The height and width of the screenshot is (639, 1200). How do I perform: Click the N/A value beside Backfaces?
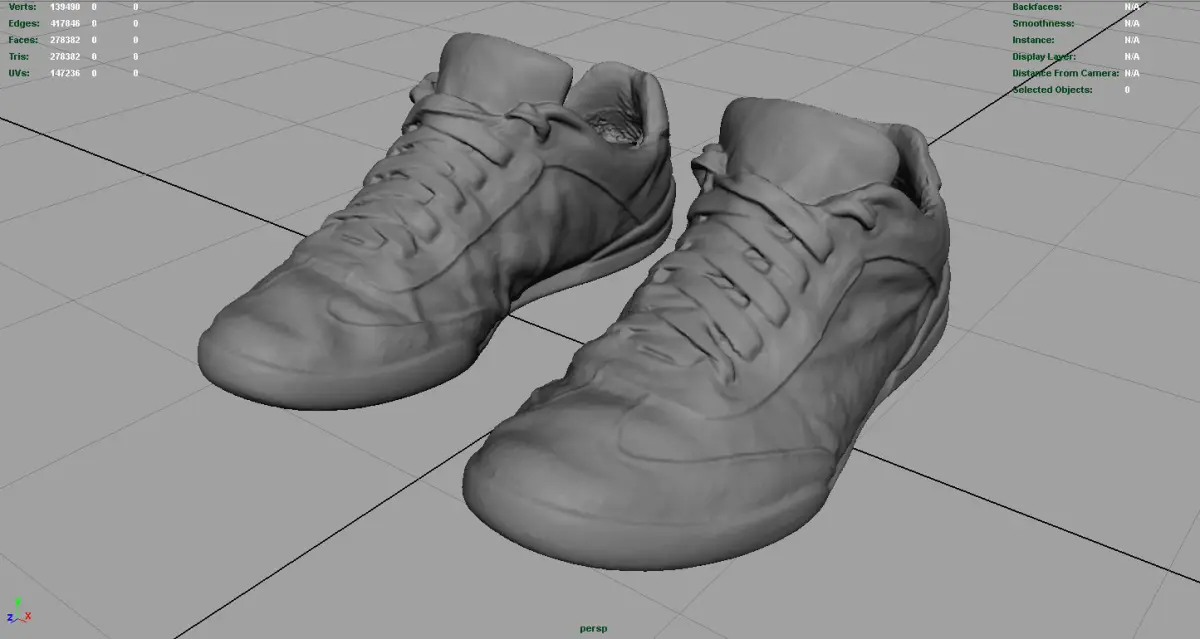click(1132, 7)
